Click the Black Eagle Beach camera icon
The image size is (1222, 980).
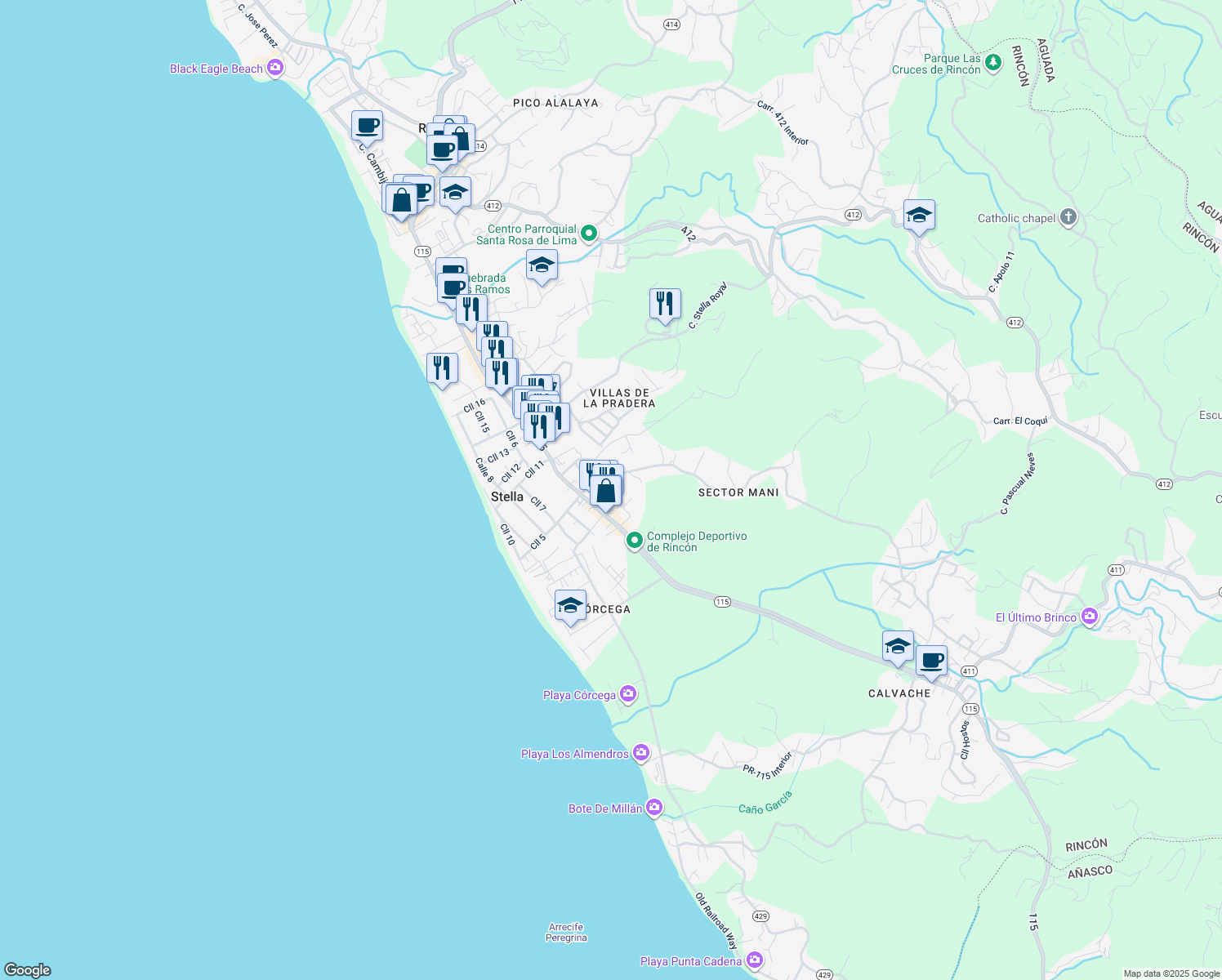tap(275, 69)
